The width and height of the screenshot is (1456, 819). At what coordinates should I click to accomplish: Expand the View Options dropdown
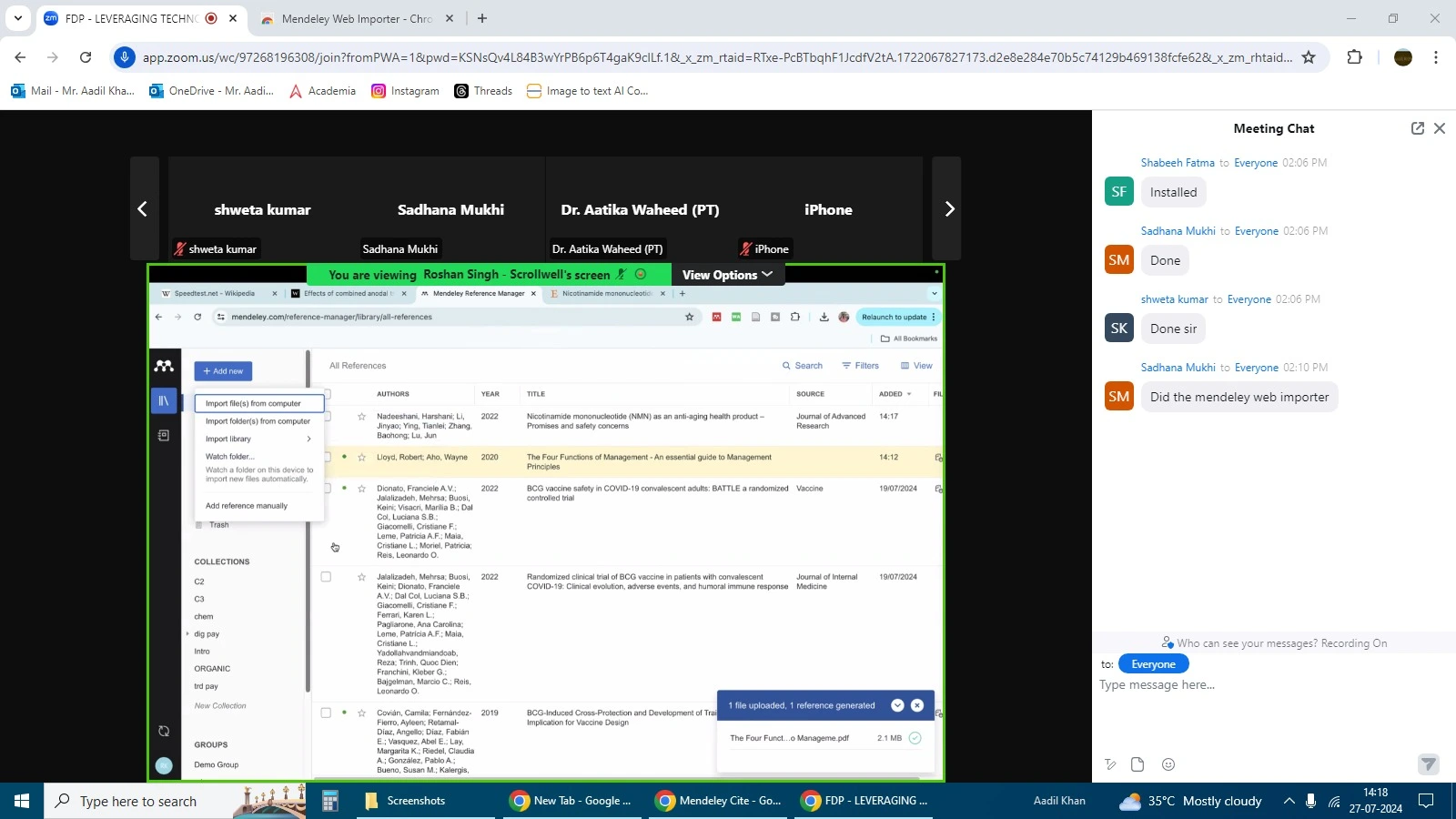click(727, 275)
